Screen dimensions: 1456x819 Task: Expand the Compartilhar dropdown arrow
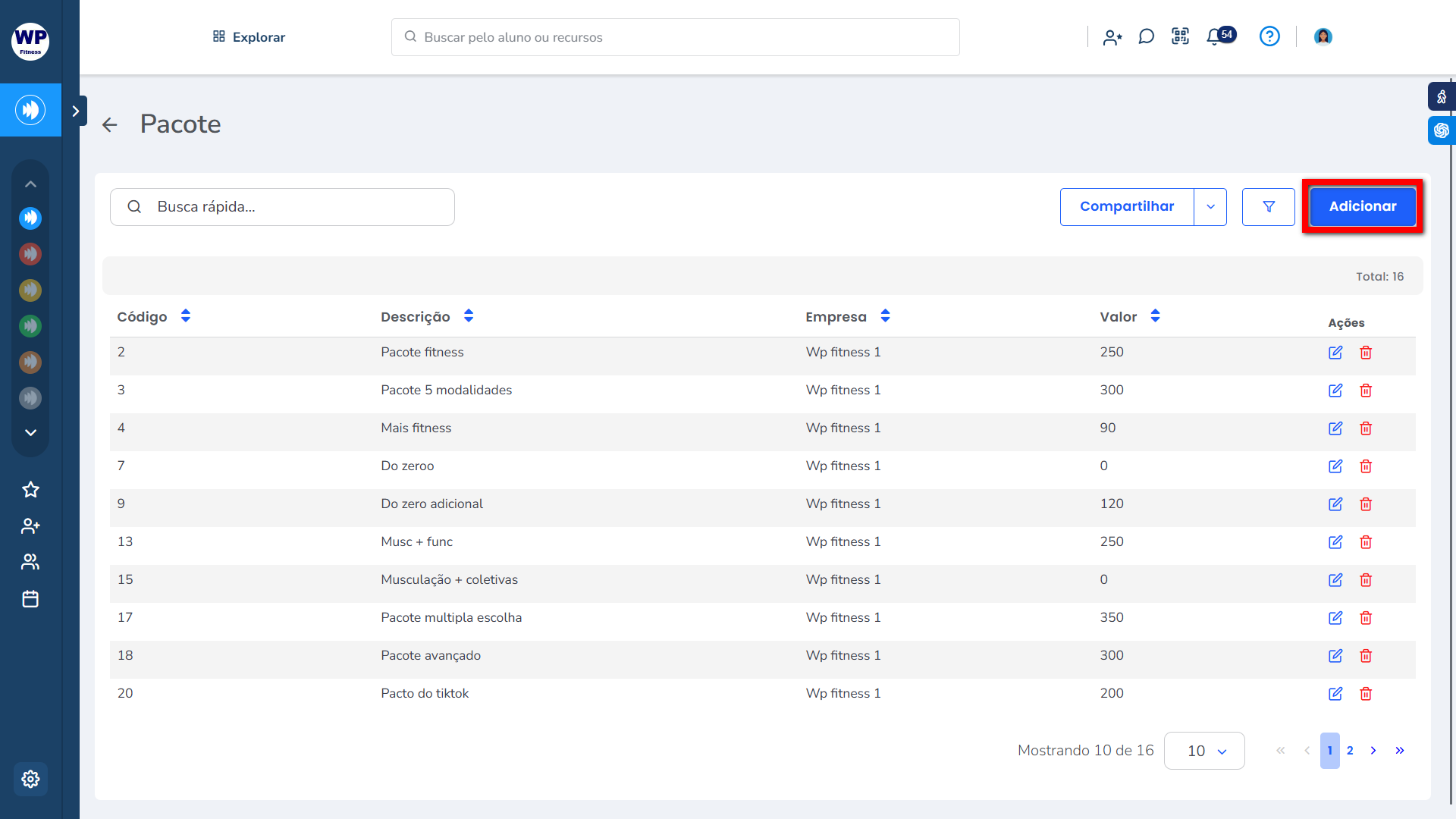coord(1210,207)
